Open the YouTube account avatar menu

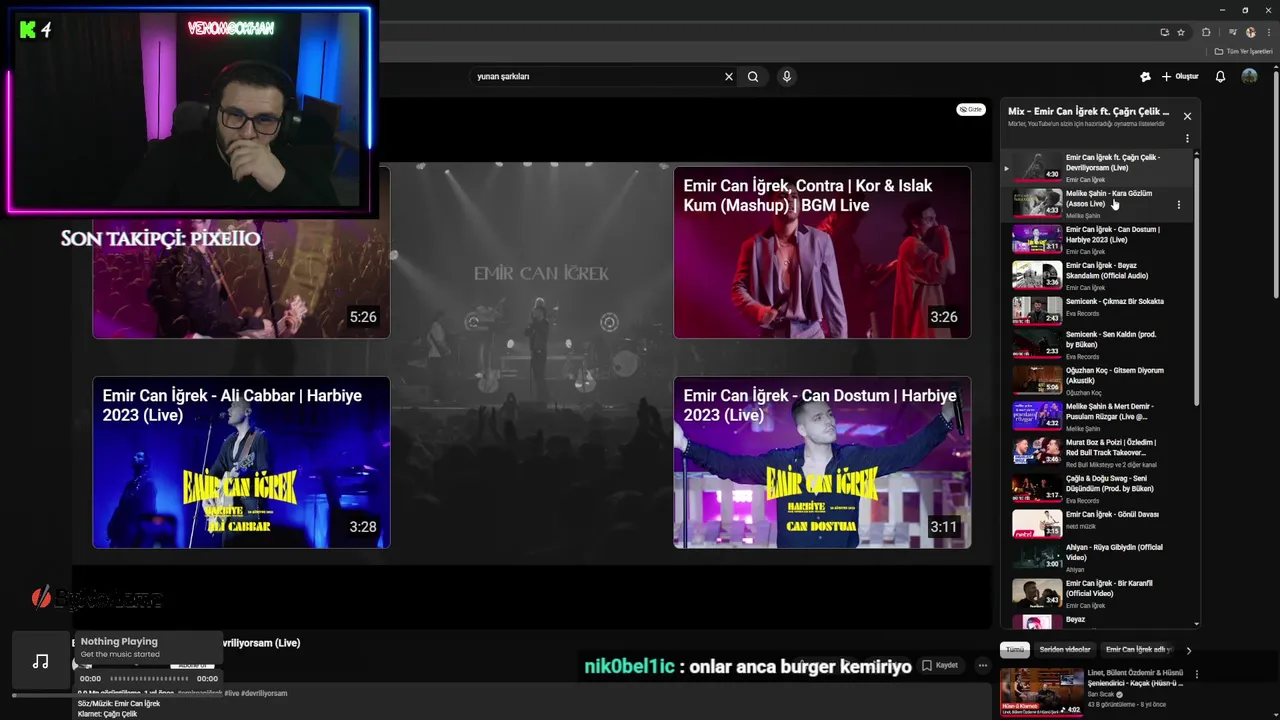1249,76
